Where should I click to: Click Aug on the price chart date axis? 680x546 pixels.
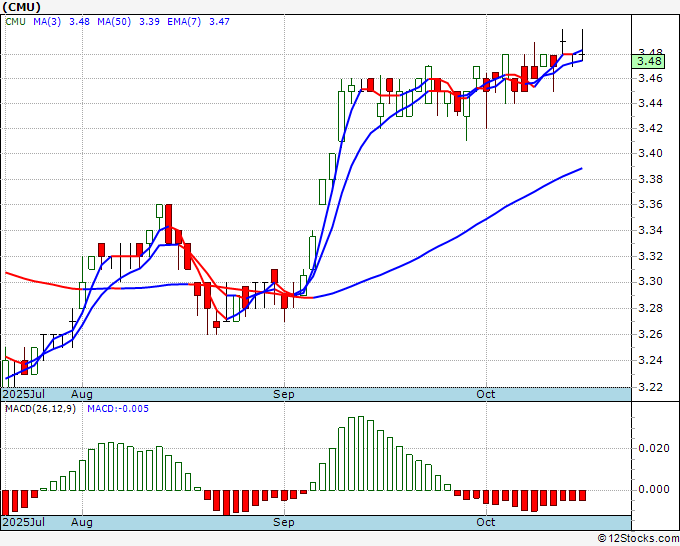82,394
